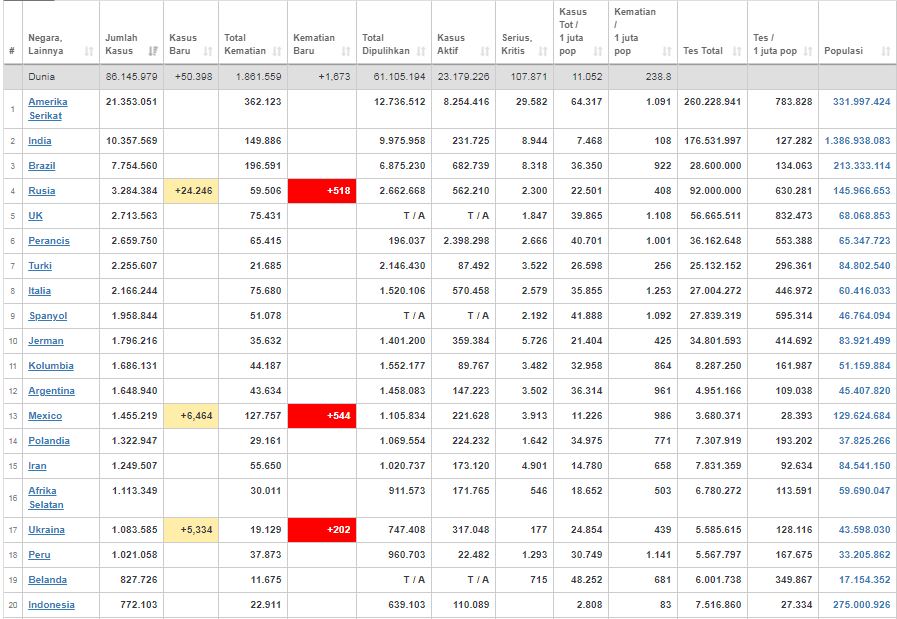This screenshot has width=897, height=619.
Task: Open the Rusia country link
Action: click(x=42, y=191)
